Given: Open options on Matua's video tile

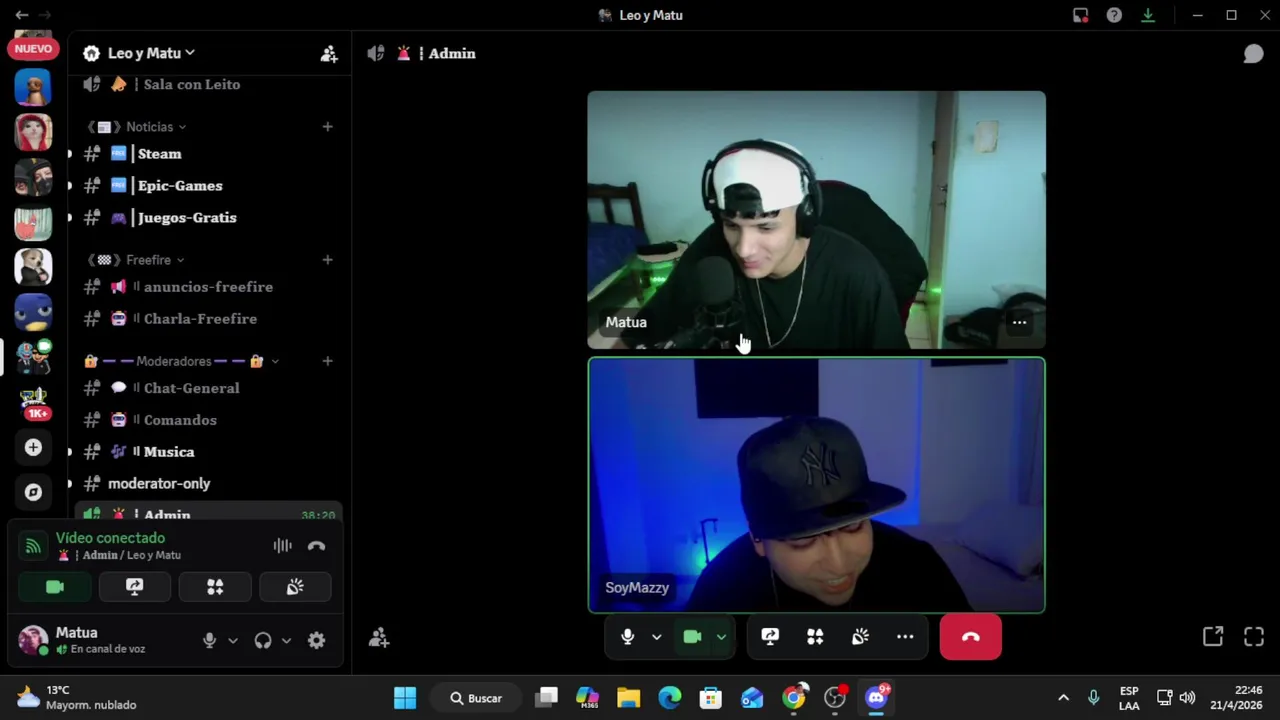Looking at the screenshot, I should [x=1019, y=322].
